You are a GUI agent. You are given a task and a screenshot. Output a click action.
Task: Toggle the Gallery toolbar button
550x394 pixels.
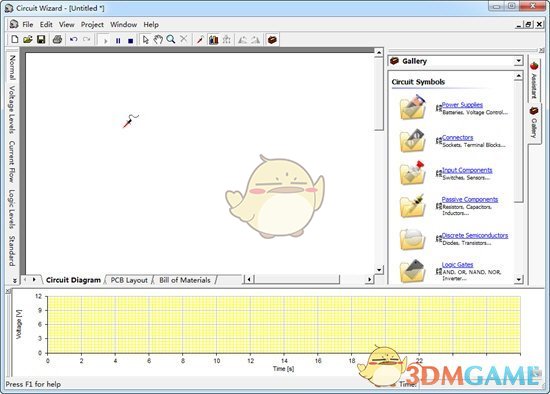(272, 40)
